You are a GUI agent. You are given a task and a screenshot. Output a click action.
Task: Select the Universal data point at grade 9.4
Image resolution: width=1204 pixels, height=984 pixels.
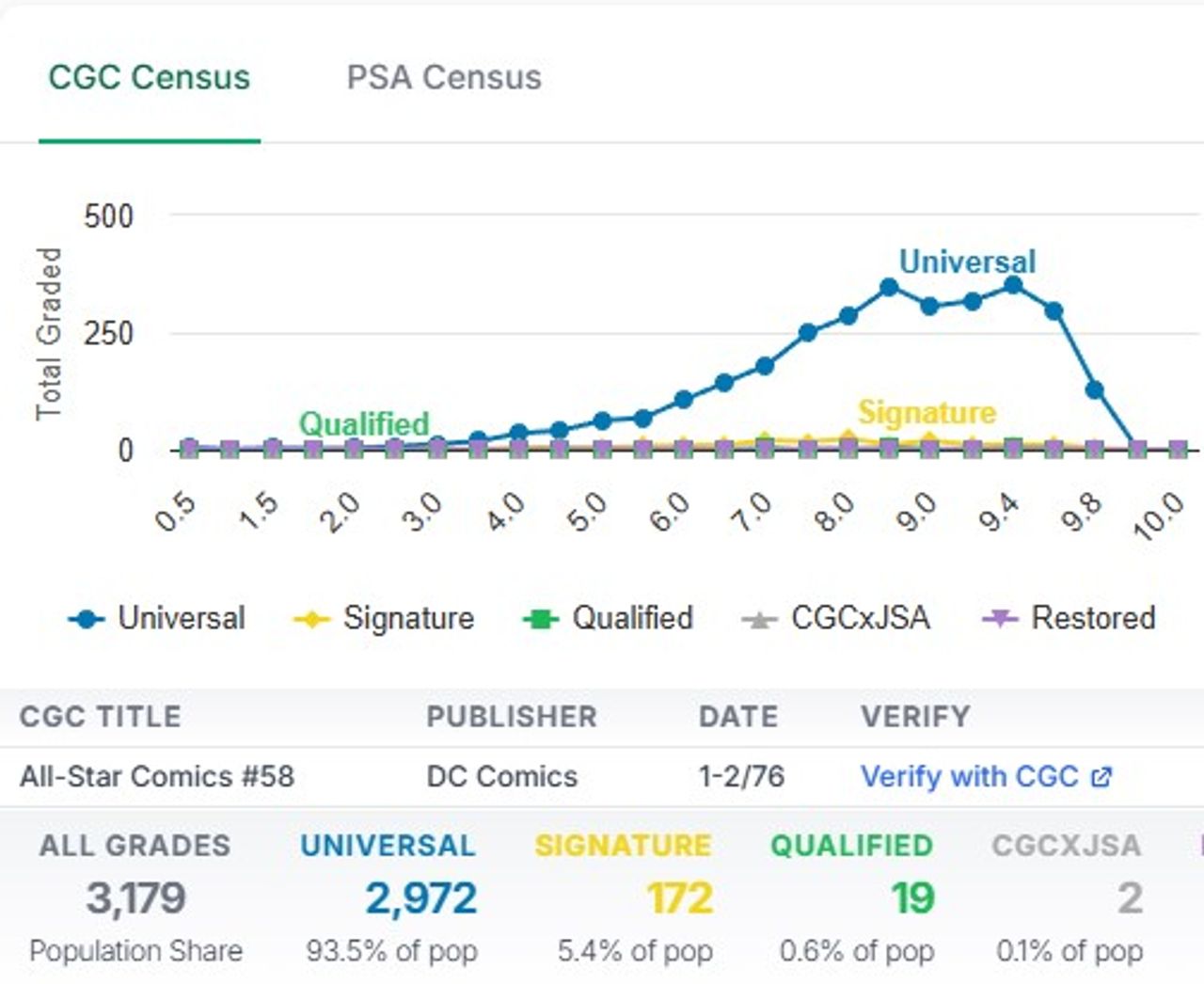click(1012, 285)
